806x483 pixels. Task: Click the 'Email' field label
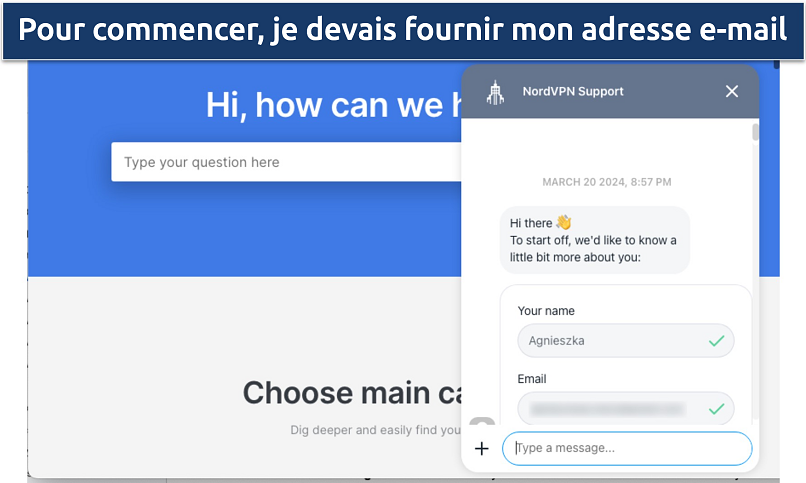532,379
